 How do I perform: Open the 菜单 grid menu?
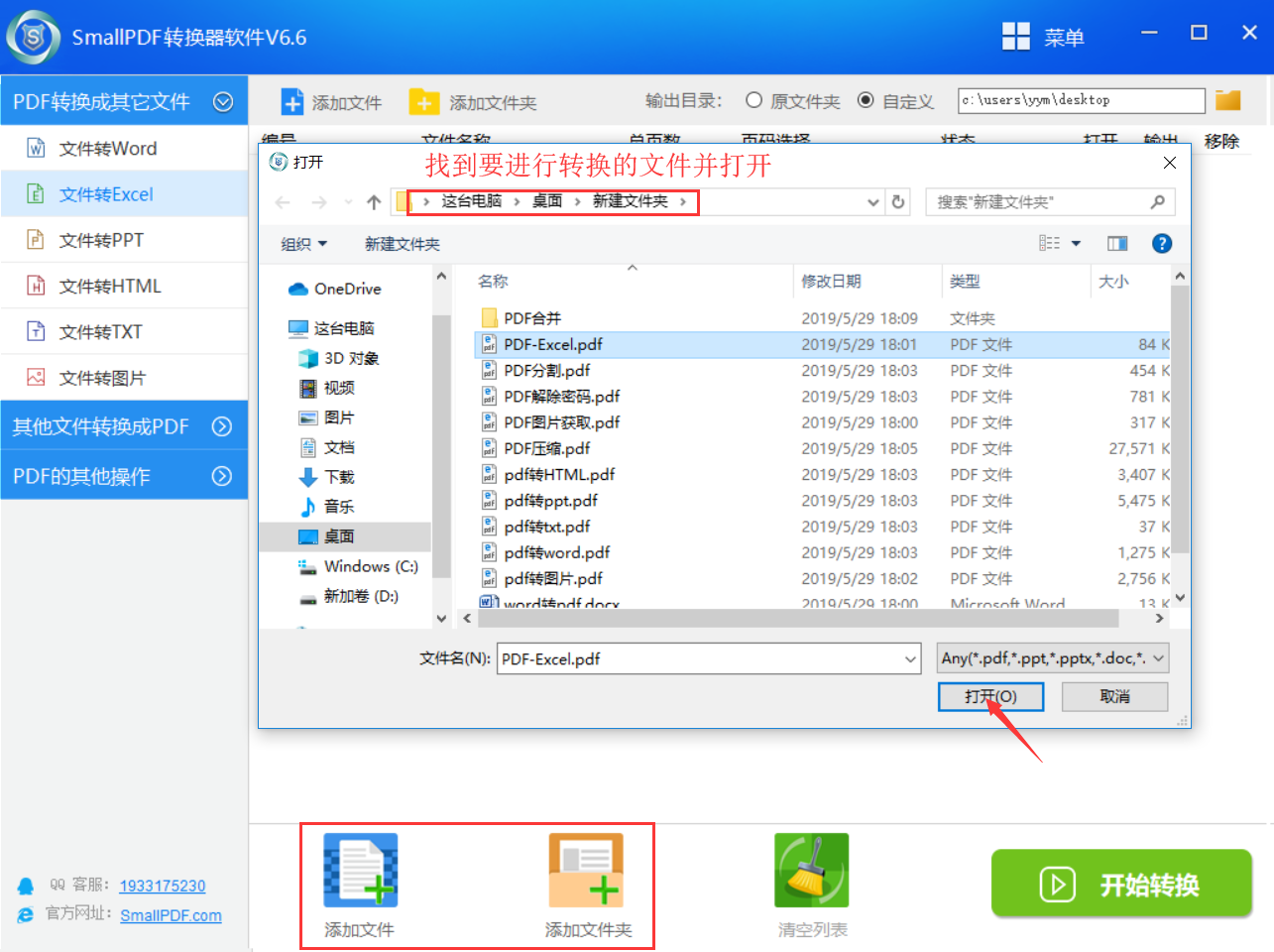[x=1043, y=38]
